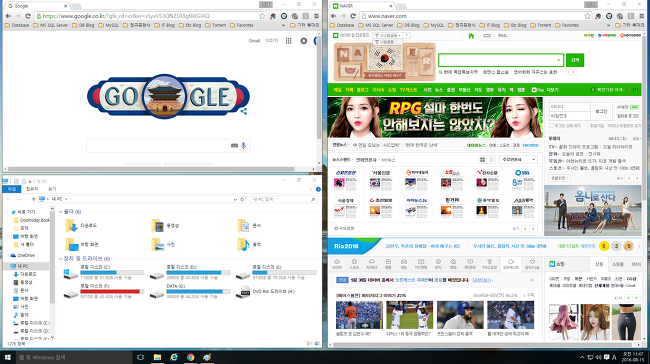This screenshot has height=364, width=650.
Task: Switch to the NAVER browser tab
Action: (x=362, y=6)
